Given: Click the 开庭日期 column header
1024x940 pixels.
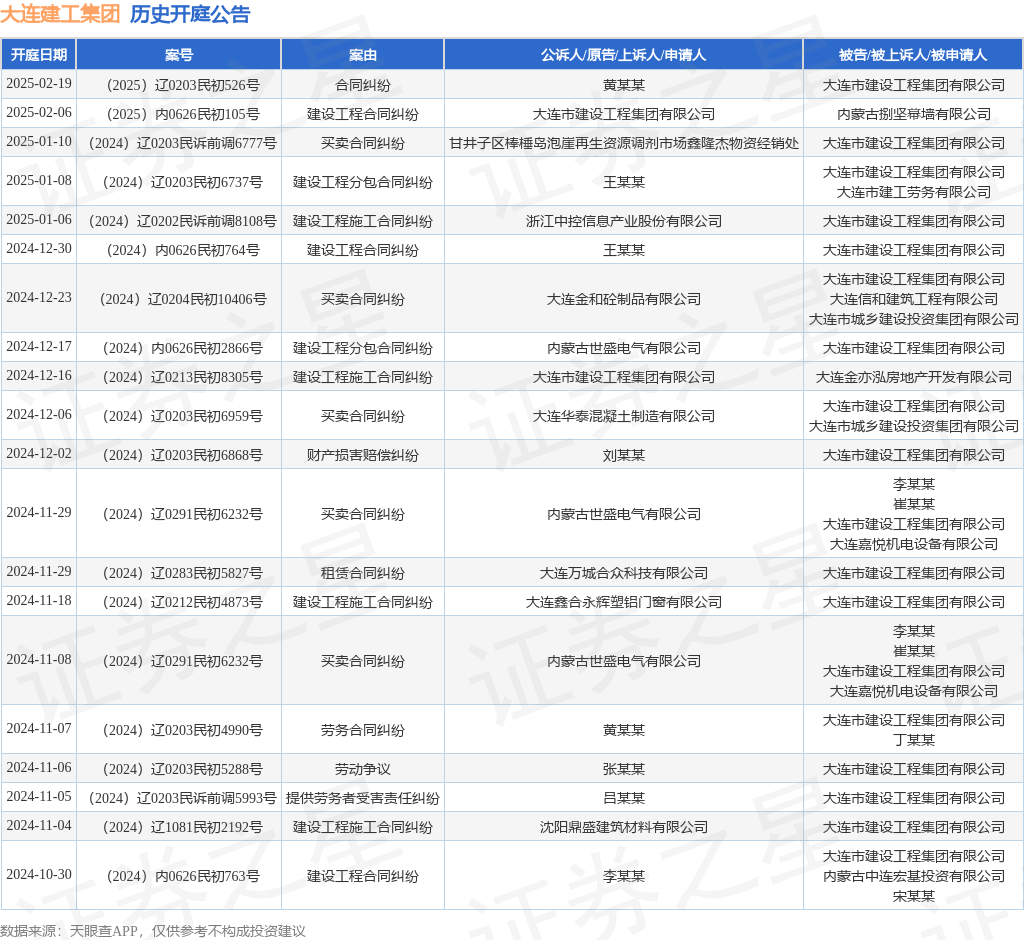Looking at the screenshot, I should 39,55.
